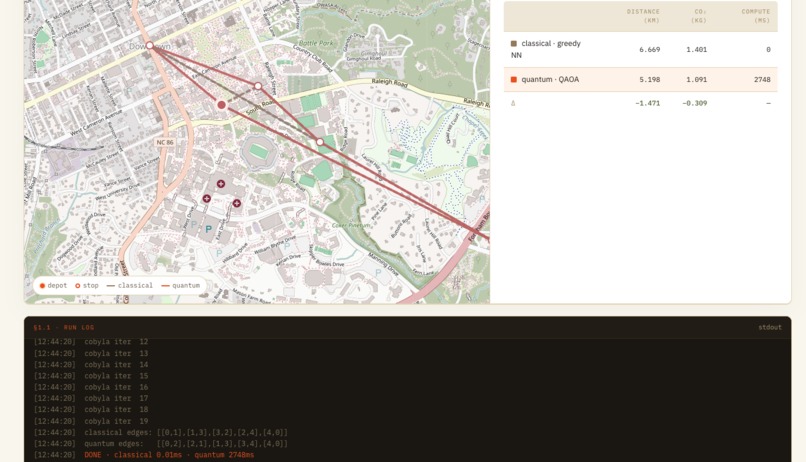Click the stadium field on the map
This screenshot has width=806, height=462.
(x=259, y=152)
